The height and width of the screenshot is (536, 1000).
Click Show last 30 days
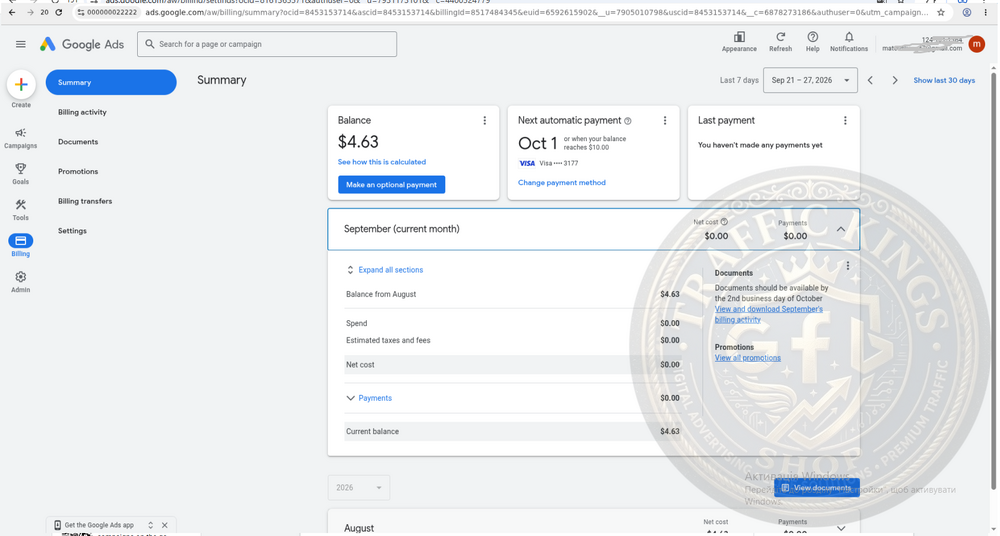coord(944,80)
